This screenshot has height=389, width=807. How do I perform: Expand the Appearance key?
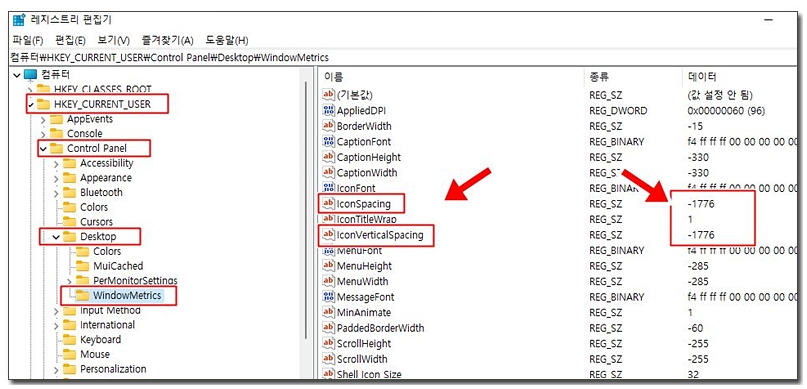point(57,178)
